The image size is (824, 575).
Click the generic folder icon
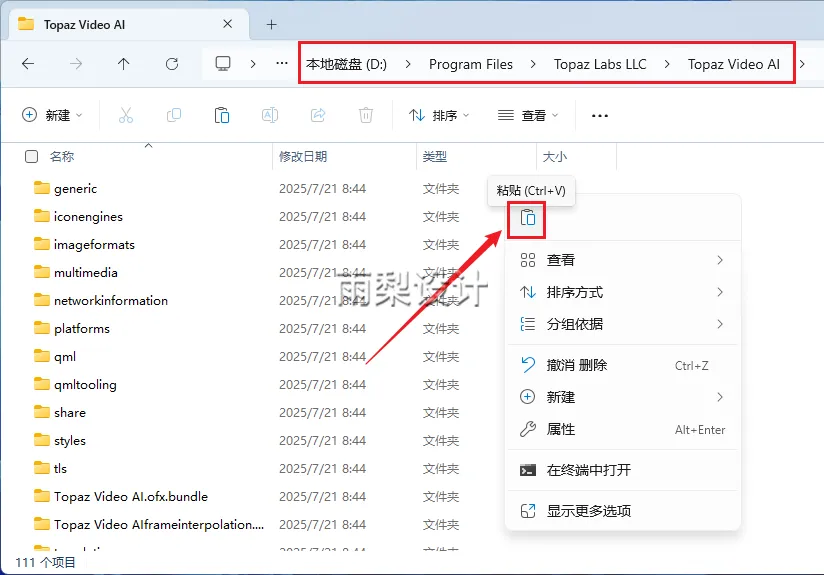coord(42,188)
